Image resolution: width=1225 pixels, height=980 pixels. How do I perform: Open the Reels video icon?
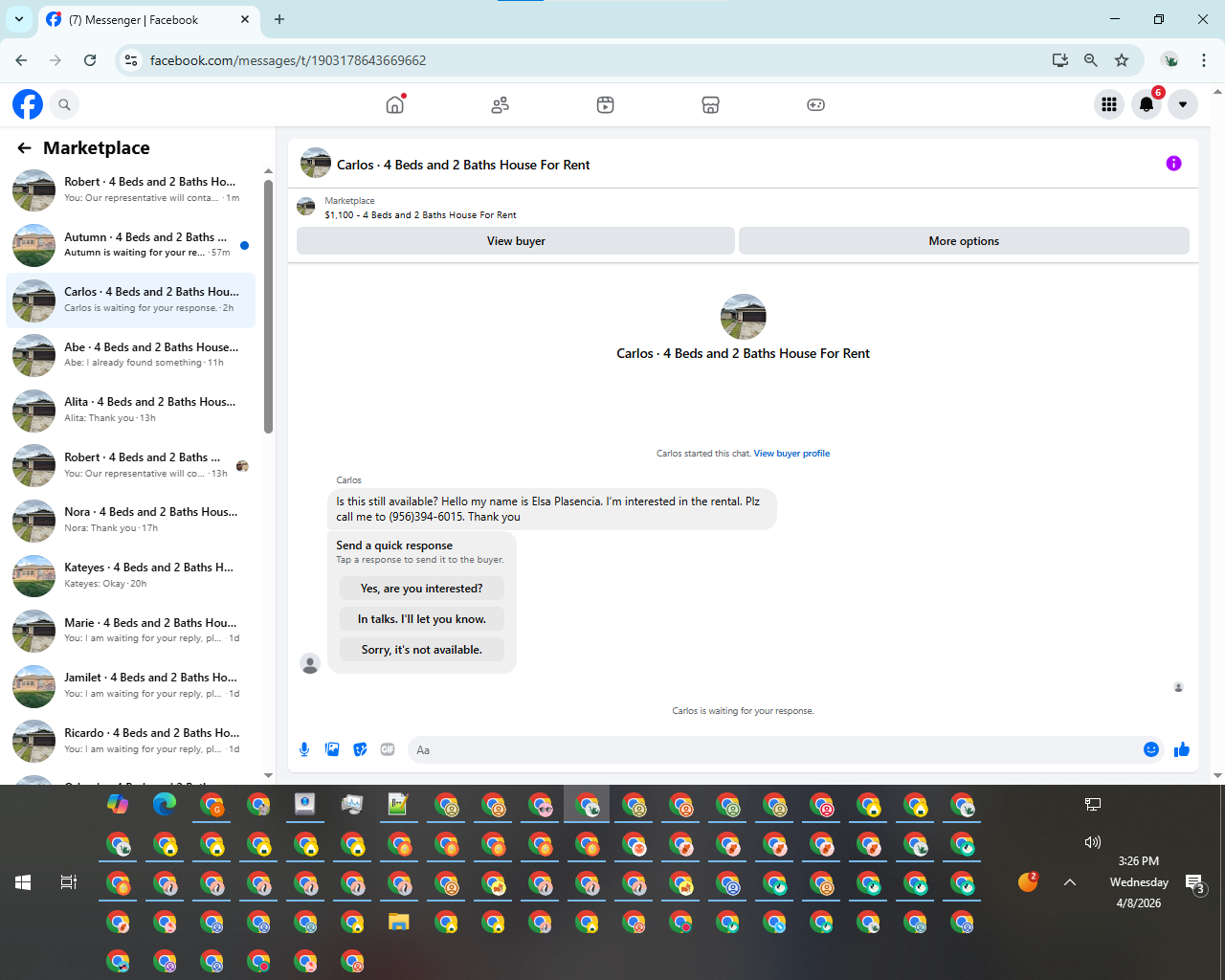pos(605,104)
